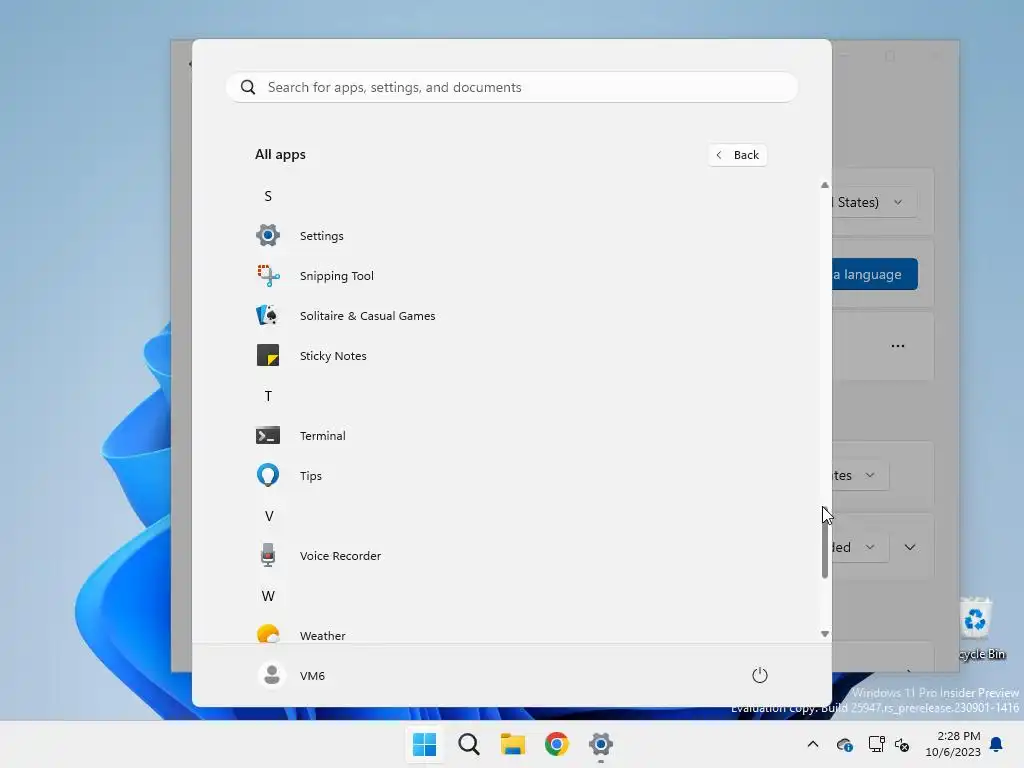The image size is (1024, 768).
Task: Click the Snipping Tool text label
Action: (x=336, y=276)
